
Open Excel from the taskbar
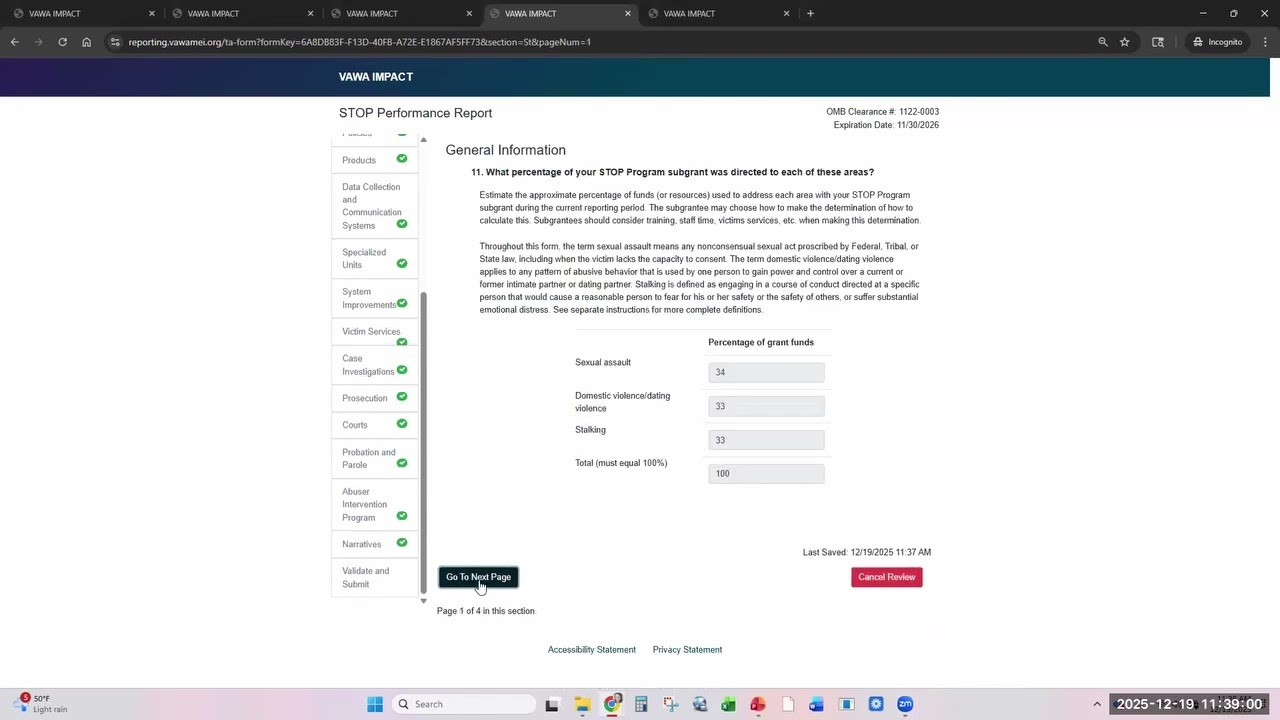click(x=729, y=704)
